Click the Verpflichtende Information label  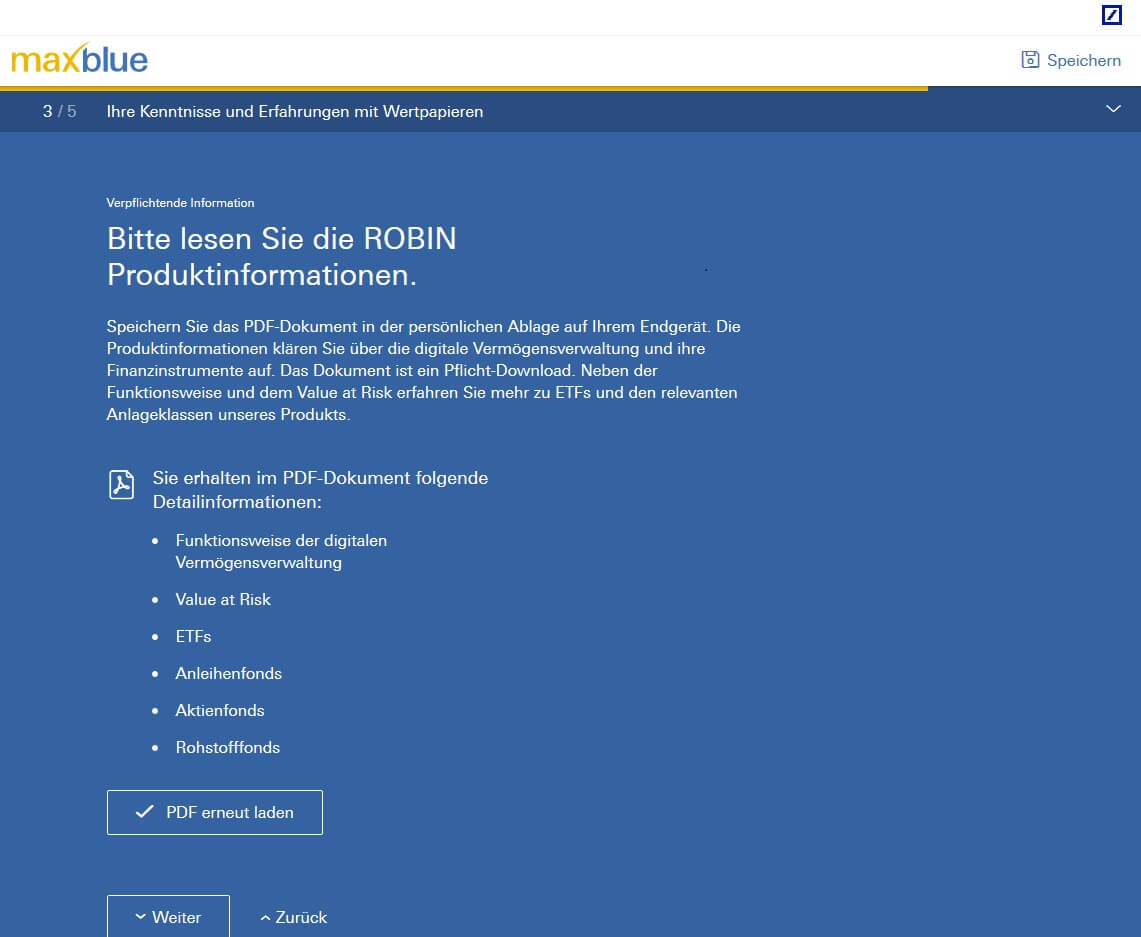point(180,203)
